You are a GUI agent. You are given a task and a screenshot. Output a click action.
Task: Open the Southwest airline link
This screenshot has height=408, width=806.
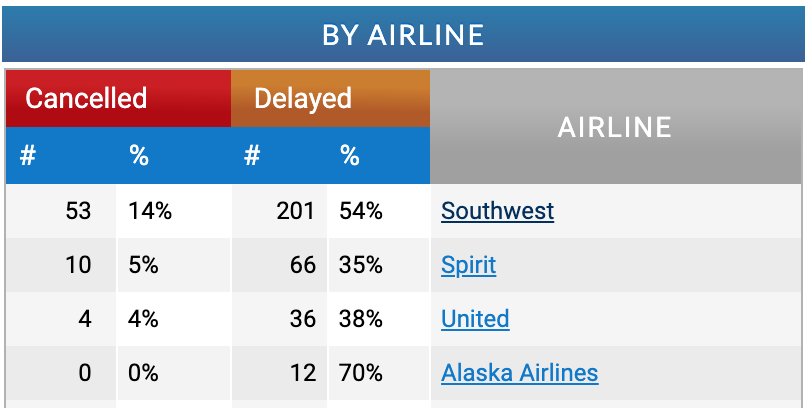497,211
